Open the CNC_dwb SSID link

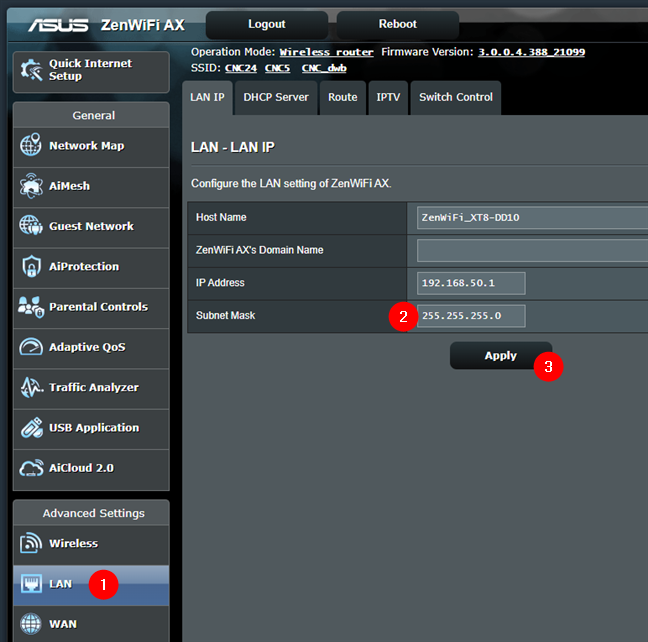324,68
